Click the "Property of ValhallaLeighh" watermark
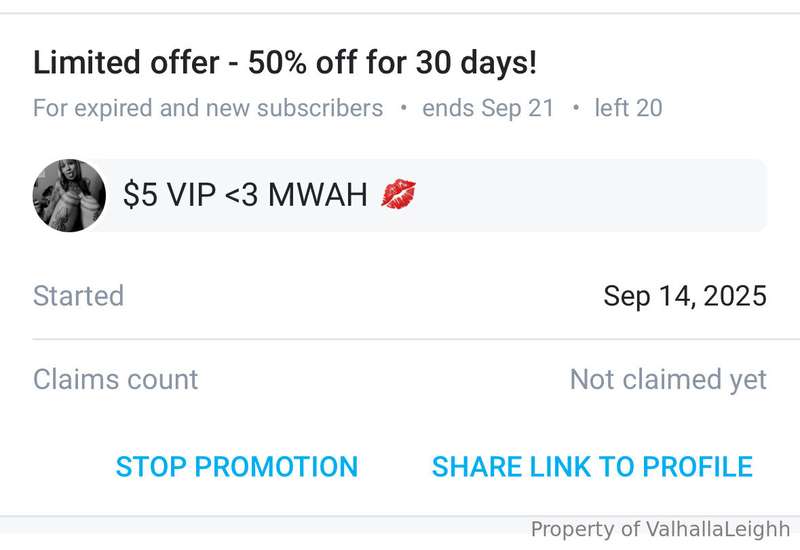The image size is (800, 550). 660,529
